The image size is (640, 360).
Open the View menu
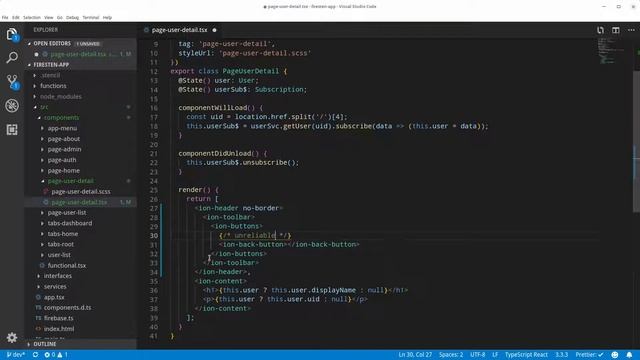point(49,18)
